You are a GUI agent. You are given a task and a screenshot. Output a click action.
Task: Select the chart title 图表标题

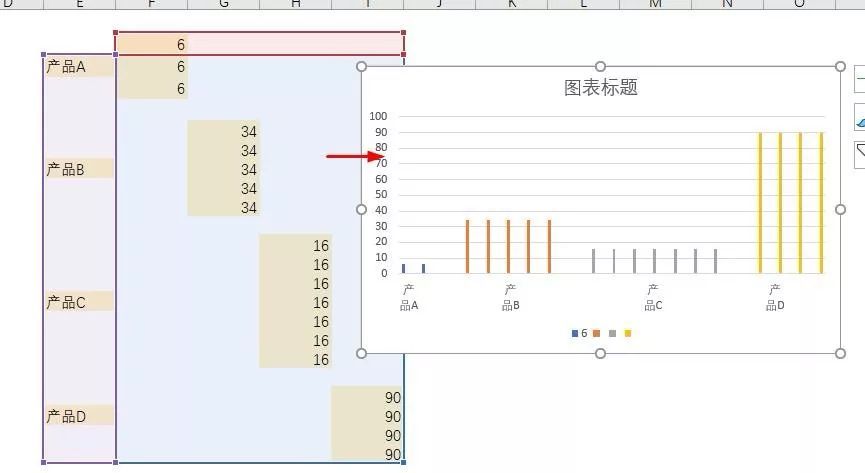tap(601, 87)
